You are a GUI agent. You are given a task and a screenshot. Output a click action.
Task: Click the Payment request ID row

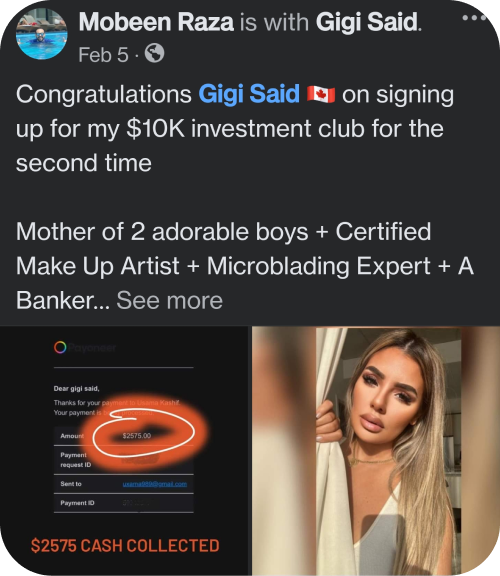pos(123,460)
